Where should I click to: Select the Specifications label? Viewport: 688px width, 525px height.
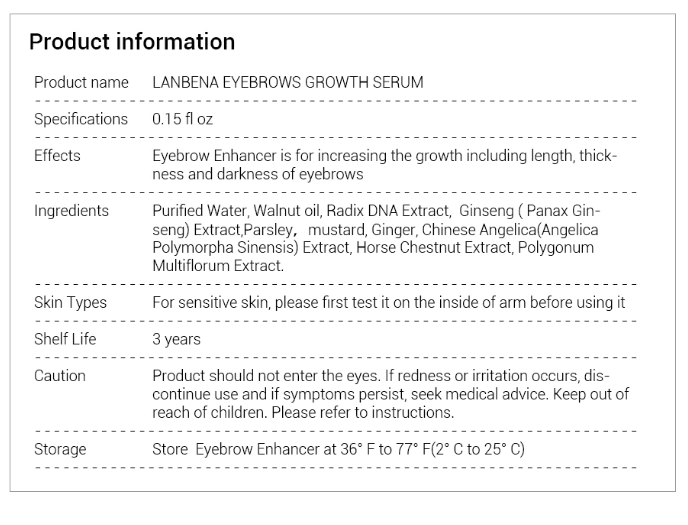point(81,119)
